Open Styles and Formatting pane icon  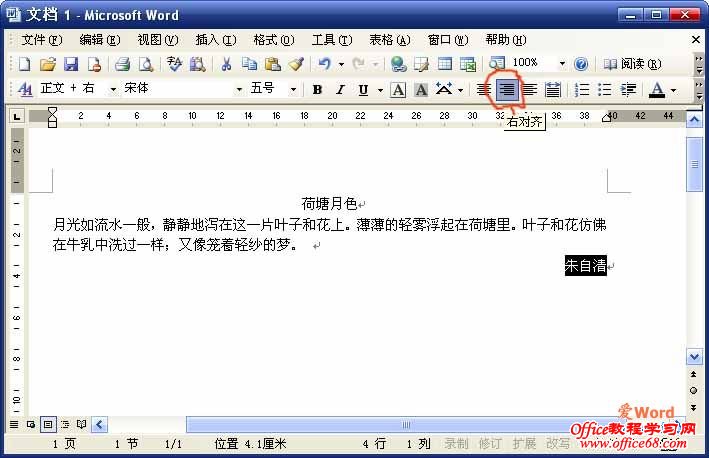[x=25, y=89]
